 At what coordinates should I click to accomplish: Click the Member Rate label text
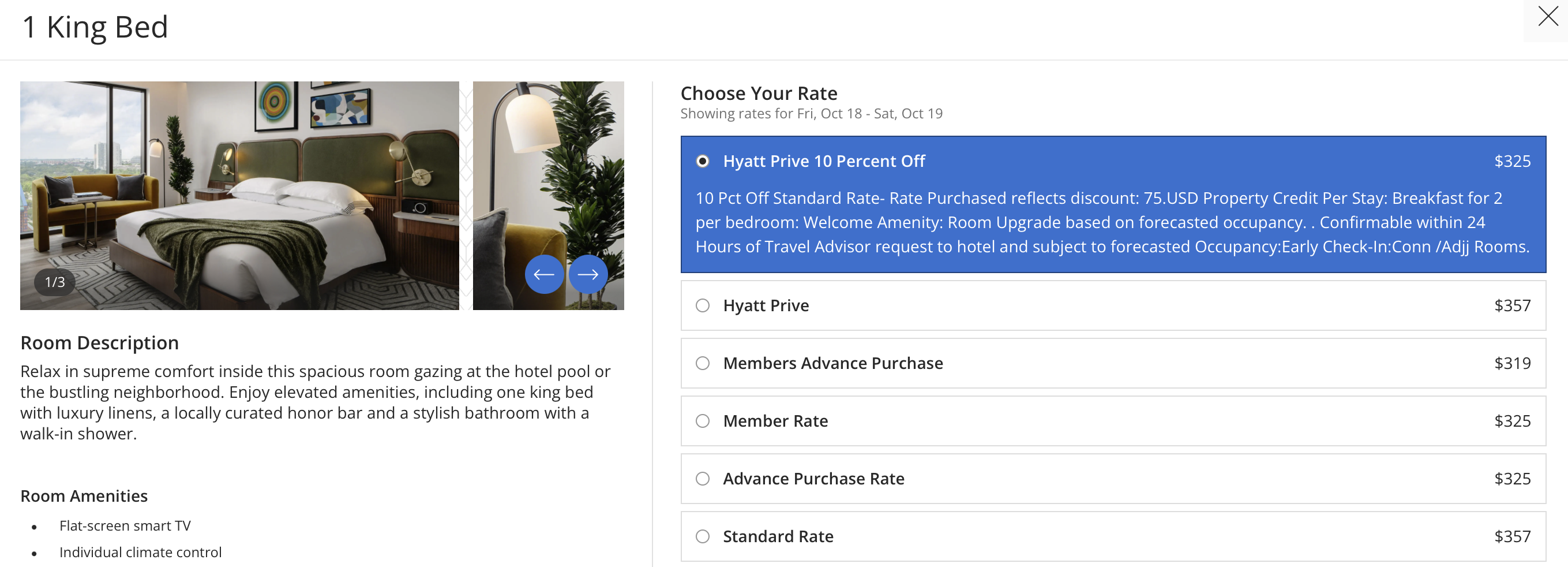coord(775,421)
